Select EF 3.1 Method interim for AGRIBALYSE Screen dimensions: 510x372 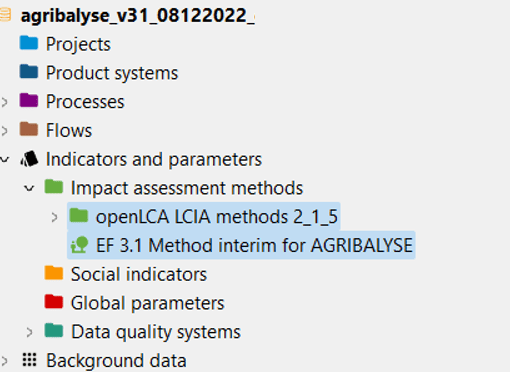[x=254, y=245]
